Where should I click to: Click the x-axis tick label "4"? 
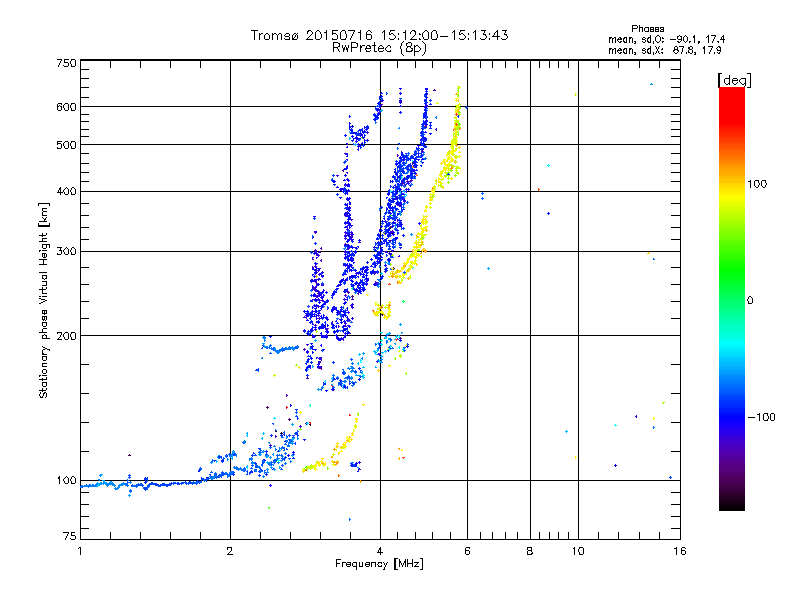[380, 551]
